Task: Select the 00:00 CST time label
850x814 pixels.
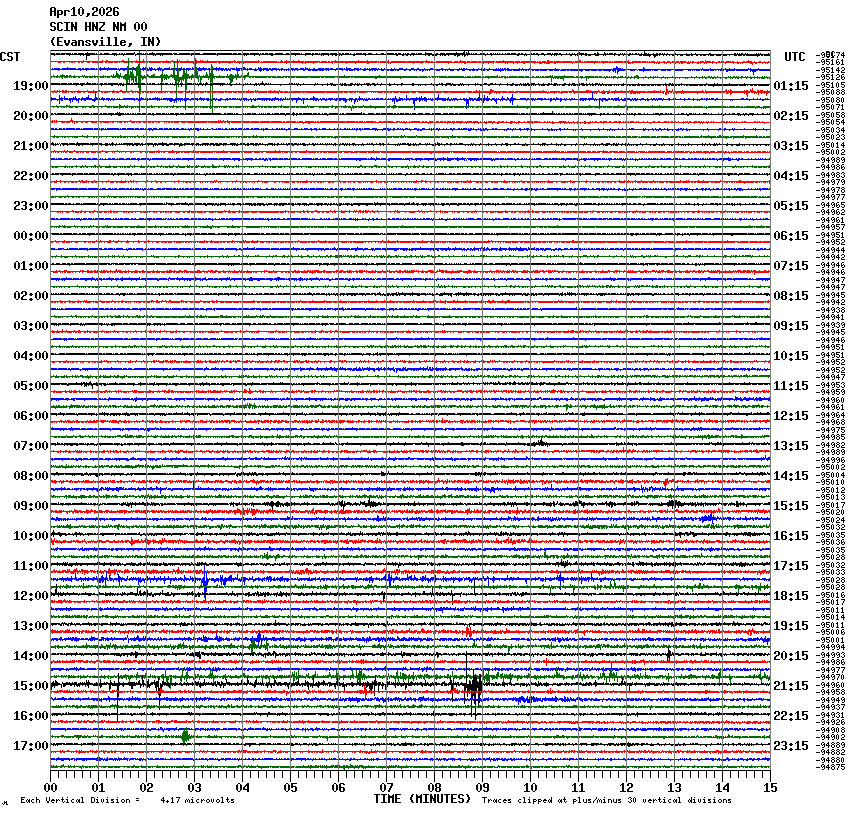Action: pos(31,236)
